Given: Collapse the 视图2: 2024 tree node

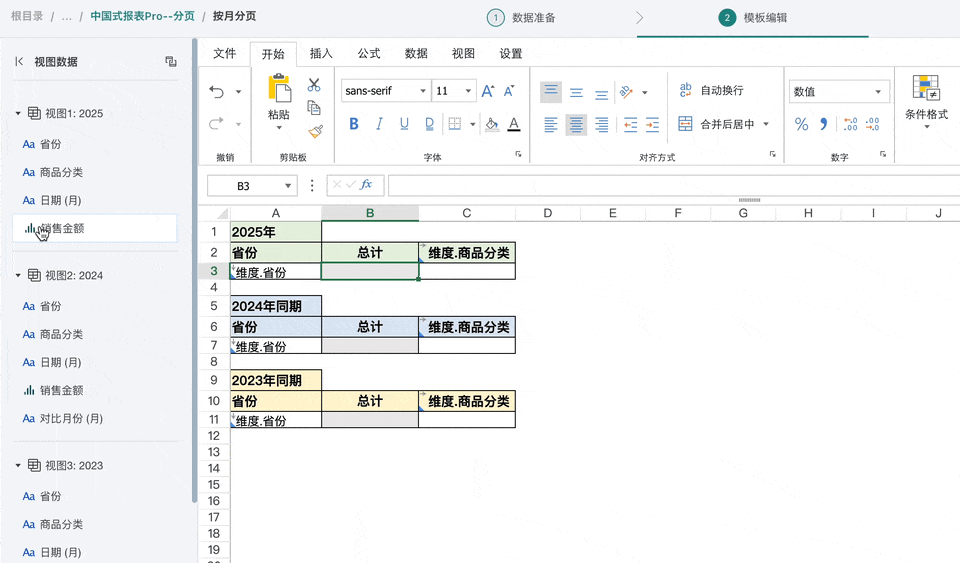Looking at the screenshot, I should [18, 275].
